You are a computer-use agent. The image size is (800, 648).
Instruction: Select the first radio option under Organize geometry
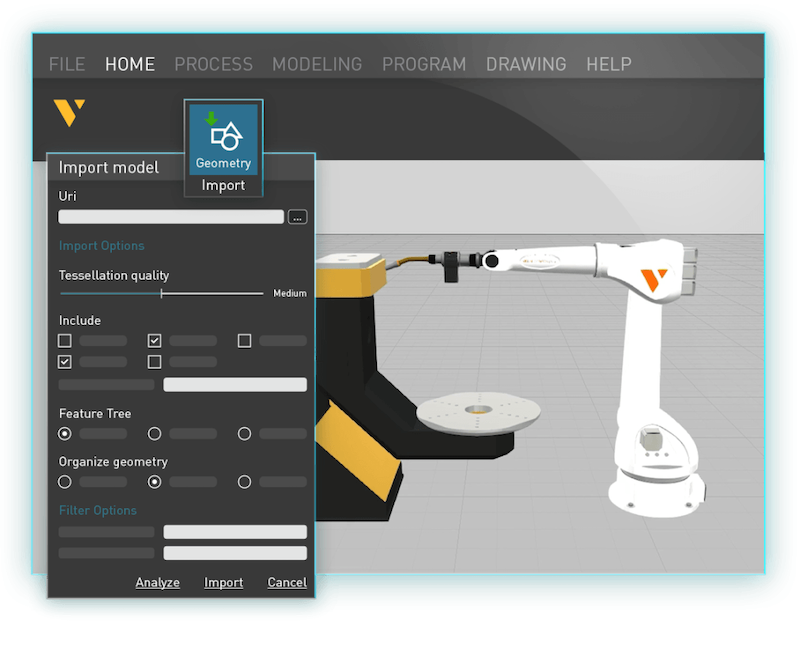pos(65,482)
